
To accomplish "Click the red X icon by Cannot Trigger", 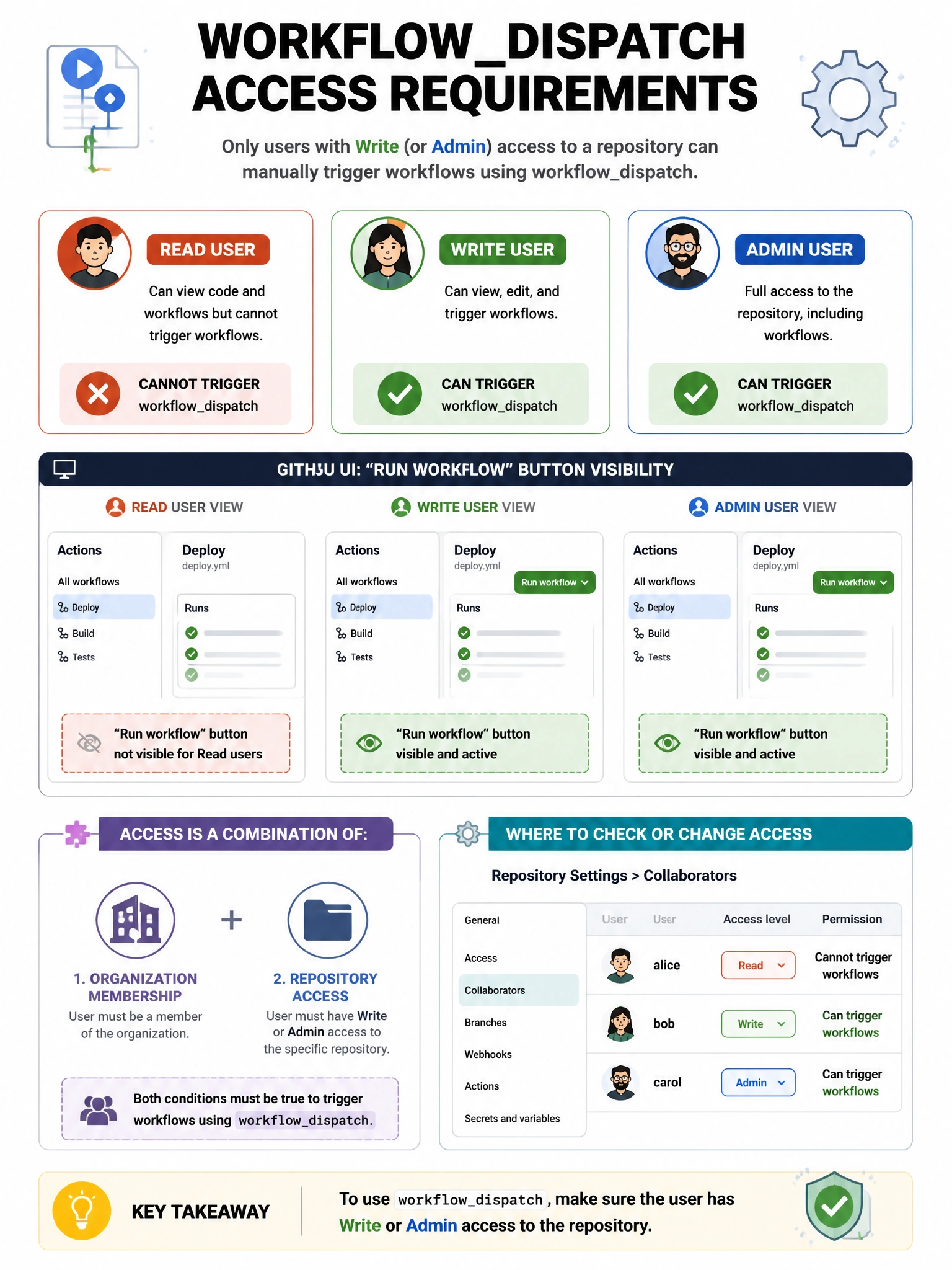I will [98, 394].
